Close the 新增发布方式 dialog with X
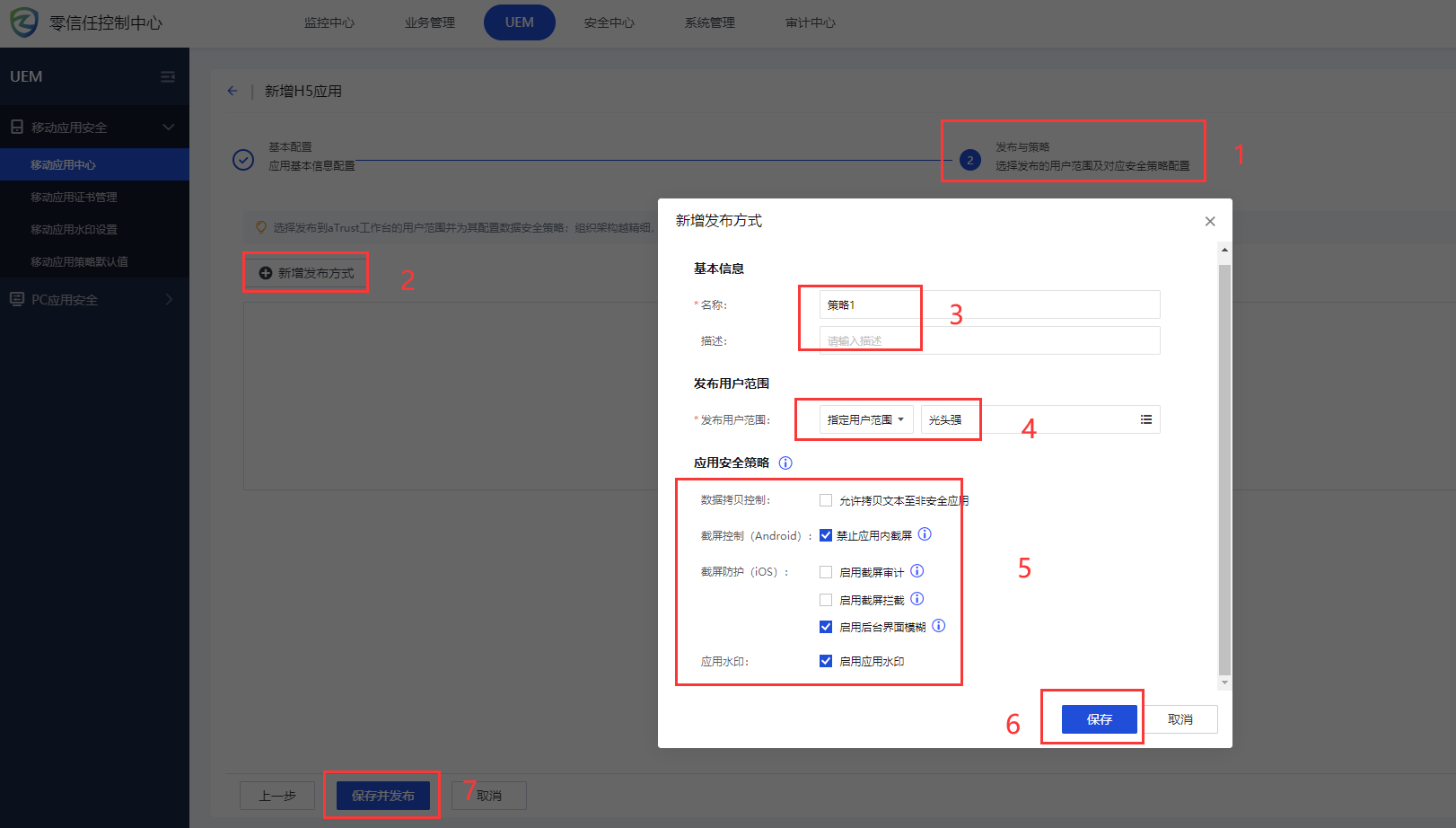This screenshot has width=1456, height=828. [x=1210, y=222]
